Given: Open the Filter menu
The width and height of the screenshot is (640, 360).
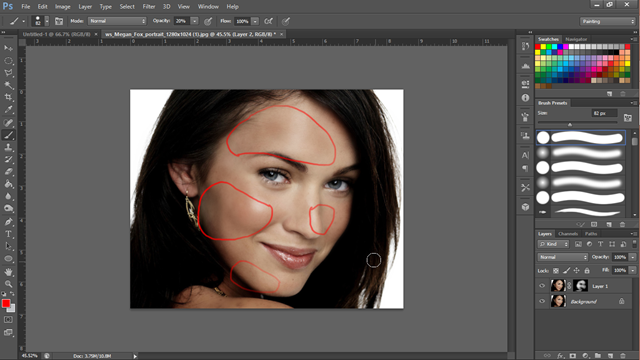Looking at the screenshot, I should (149, 7).
